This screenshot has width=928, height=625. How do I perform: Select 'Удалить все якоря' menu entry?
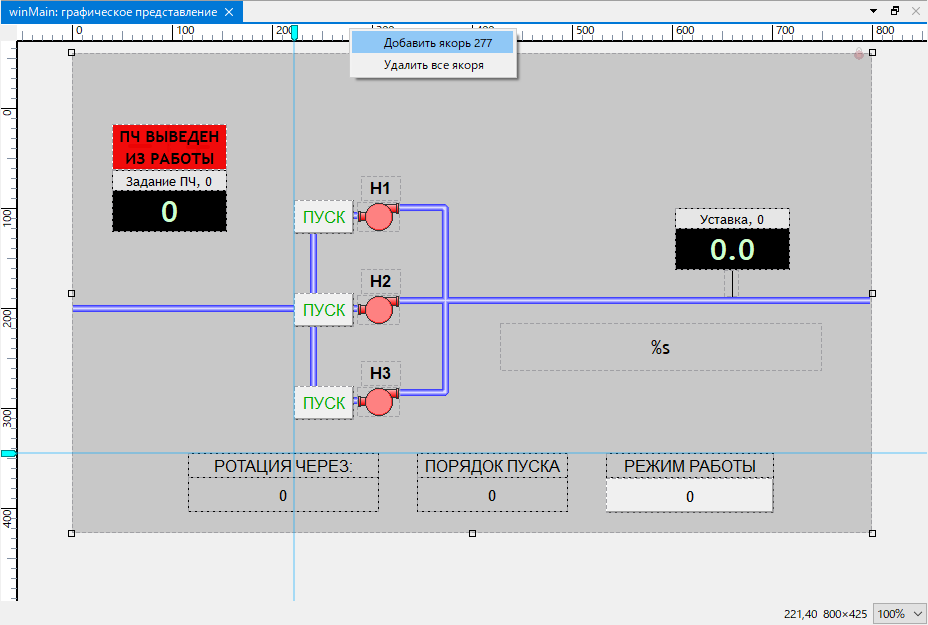click(433, 65)
